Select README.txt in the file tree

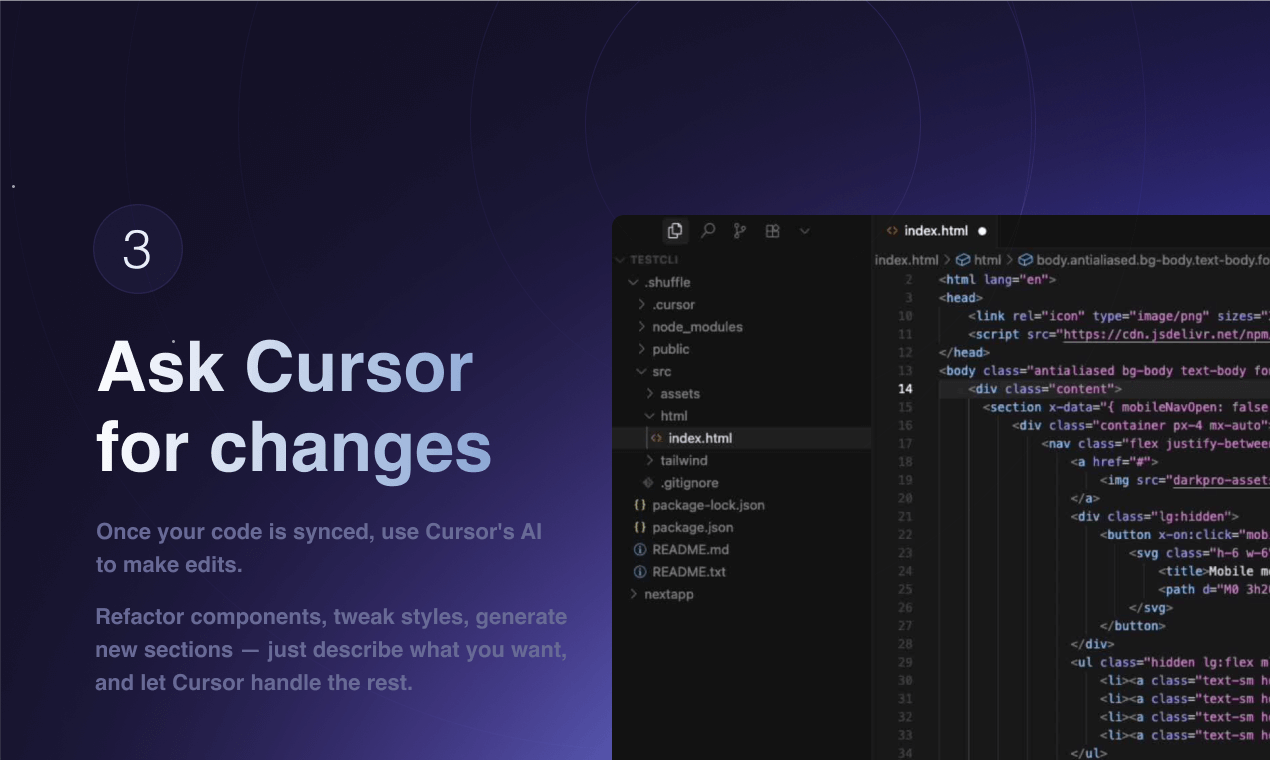[x=689, y=572]
